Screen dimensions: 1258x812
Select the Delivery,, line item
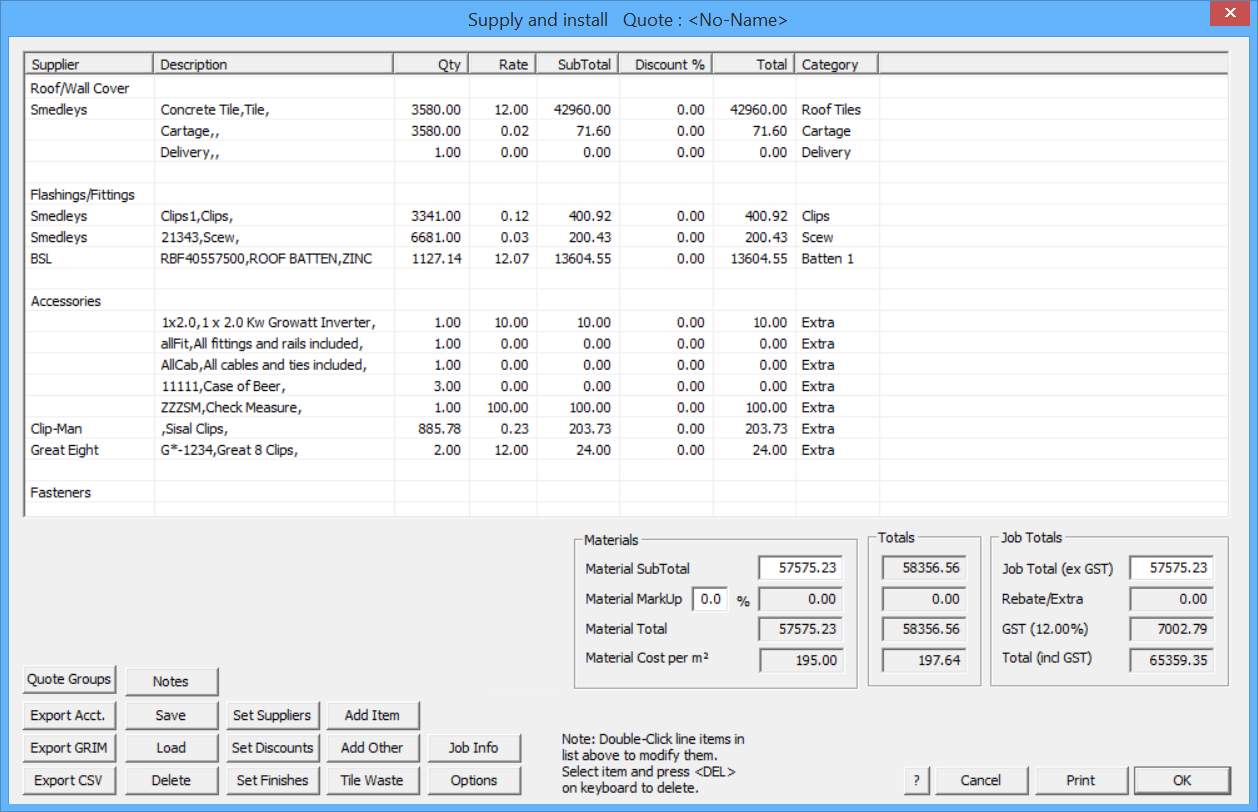click(x=626, y=152)
